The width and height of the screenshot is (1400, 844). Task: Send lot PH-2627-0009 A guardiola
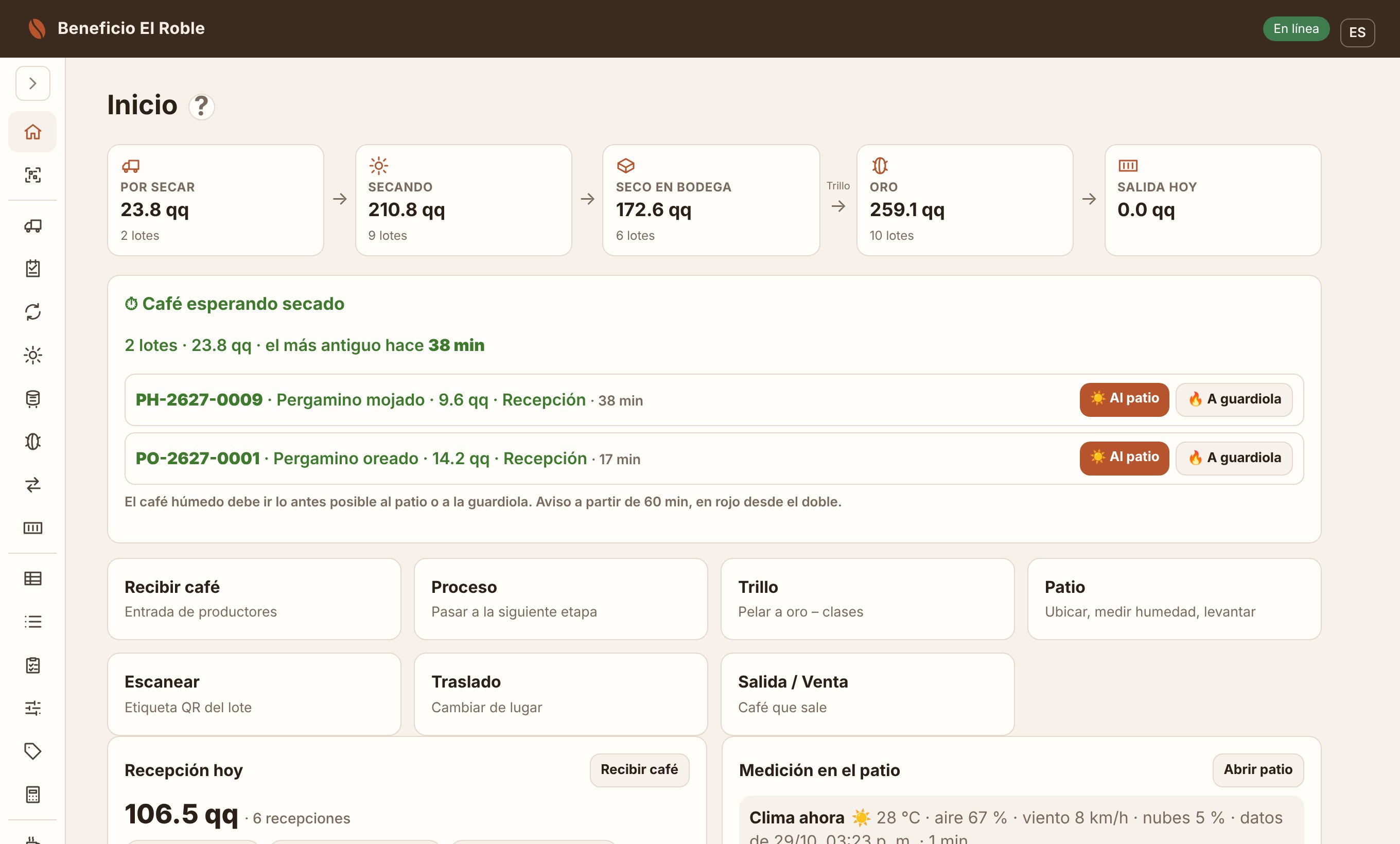tap(1234, 400)
